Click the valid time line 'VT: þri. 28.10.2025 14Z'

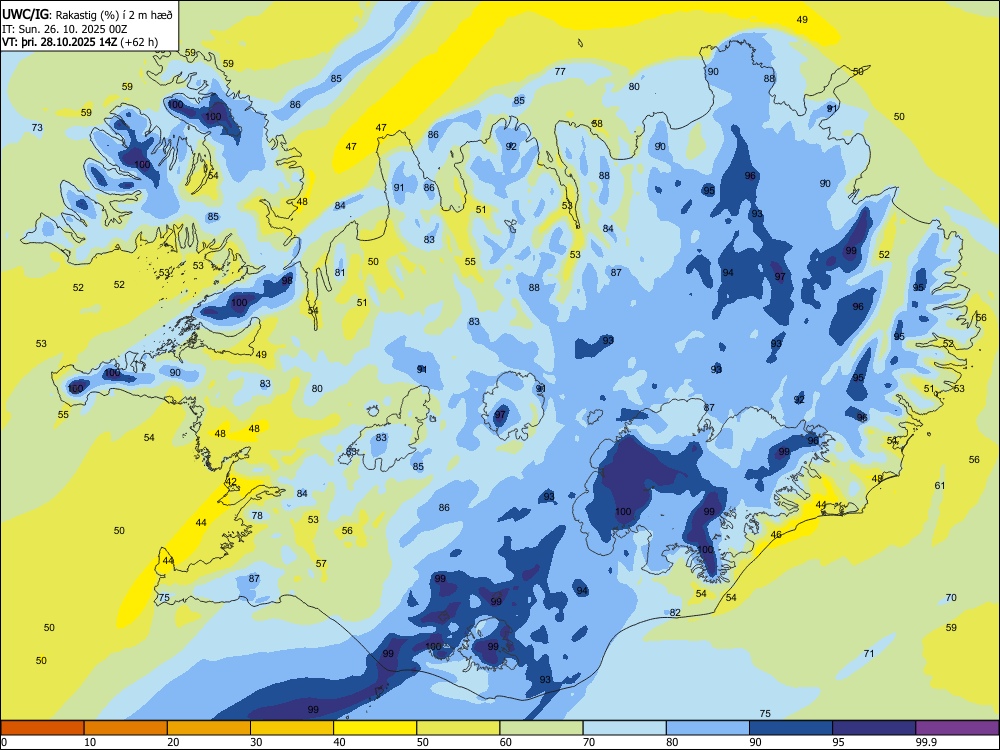click(60, 42)
